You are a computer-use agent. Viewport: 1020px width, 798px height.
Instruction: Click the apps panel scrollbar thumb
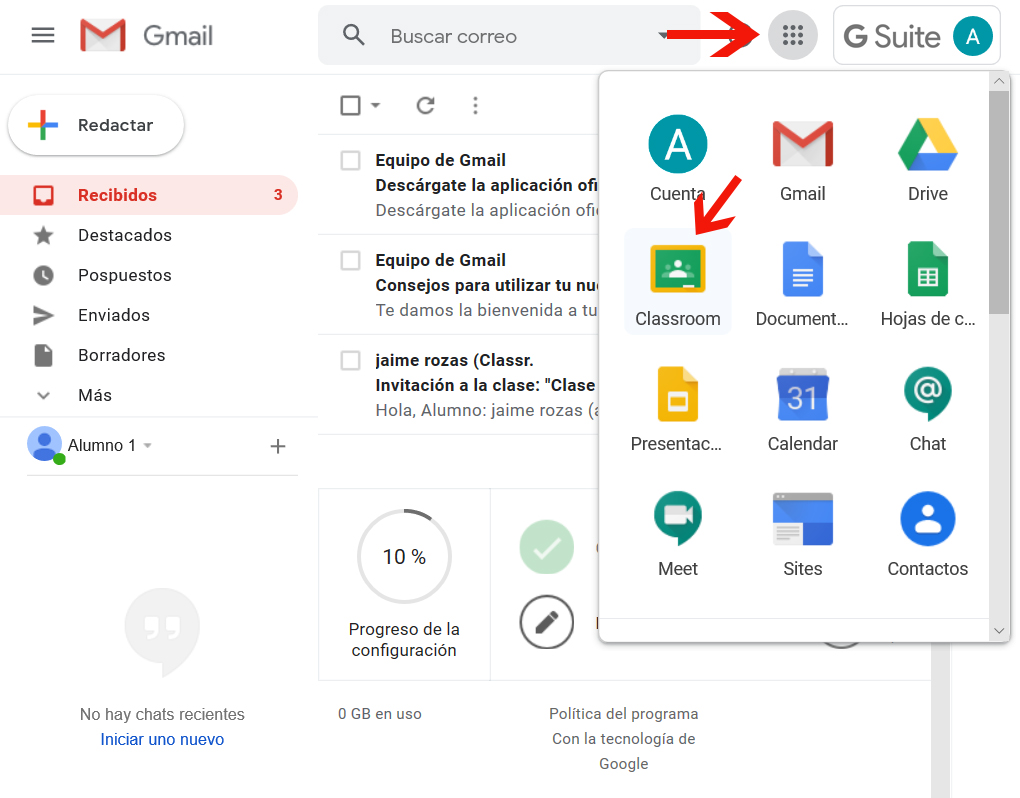[999, 203]
